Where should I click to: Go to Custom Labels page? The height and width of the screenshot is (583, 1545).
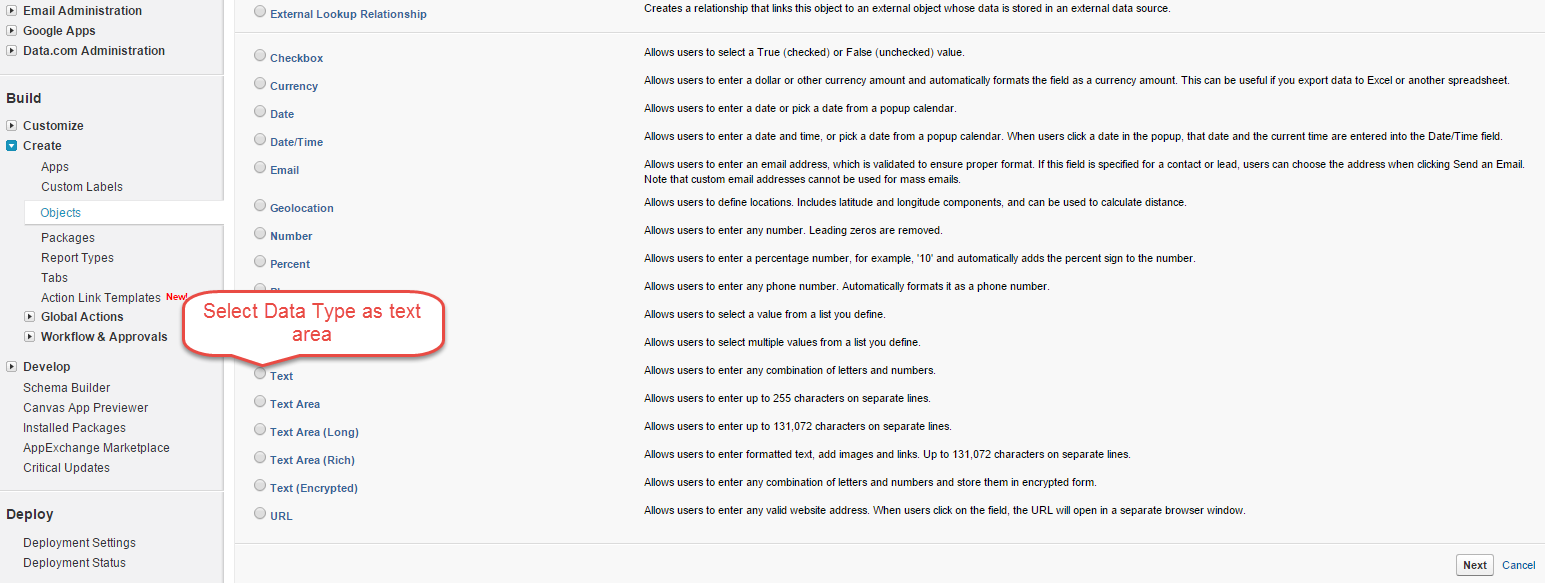(82, 187)
